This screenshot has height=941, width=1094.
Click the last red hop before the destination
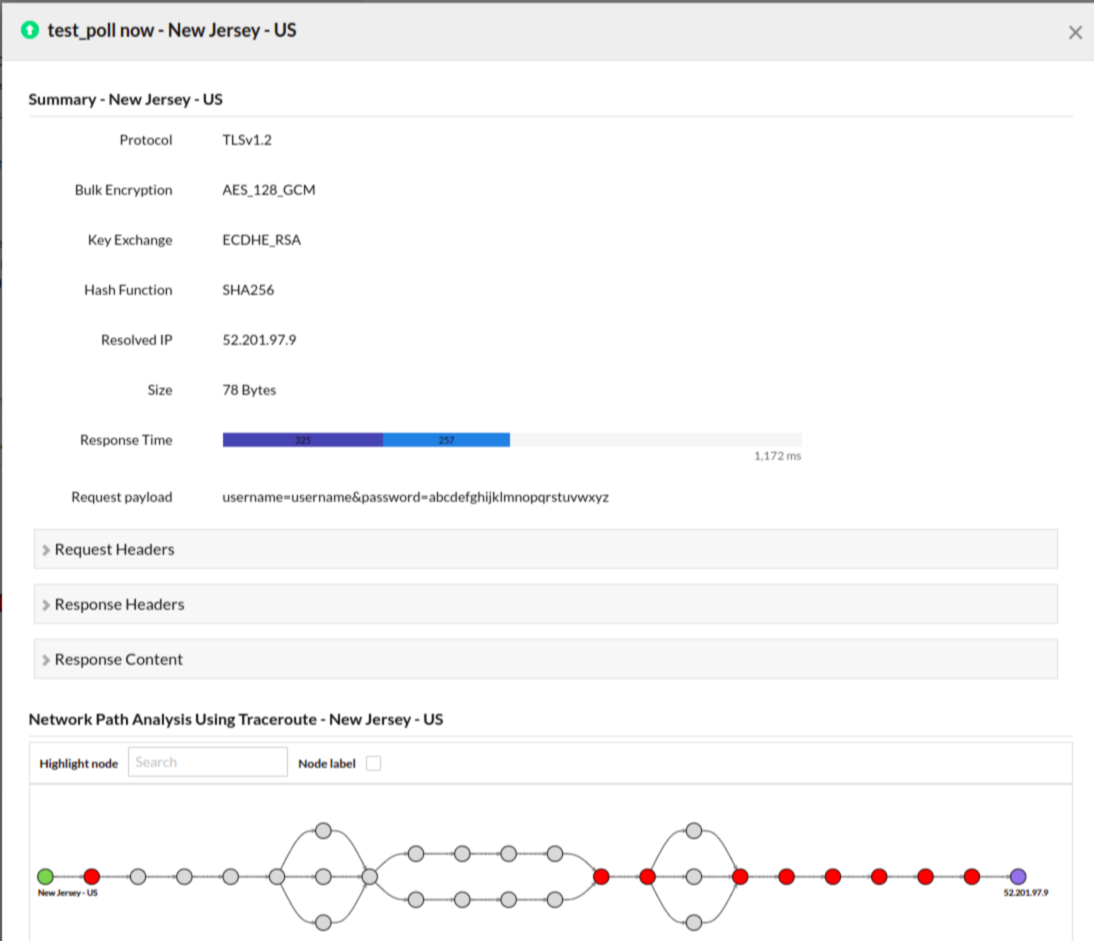click(970, 877)
